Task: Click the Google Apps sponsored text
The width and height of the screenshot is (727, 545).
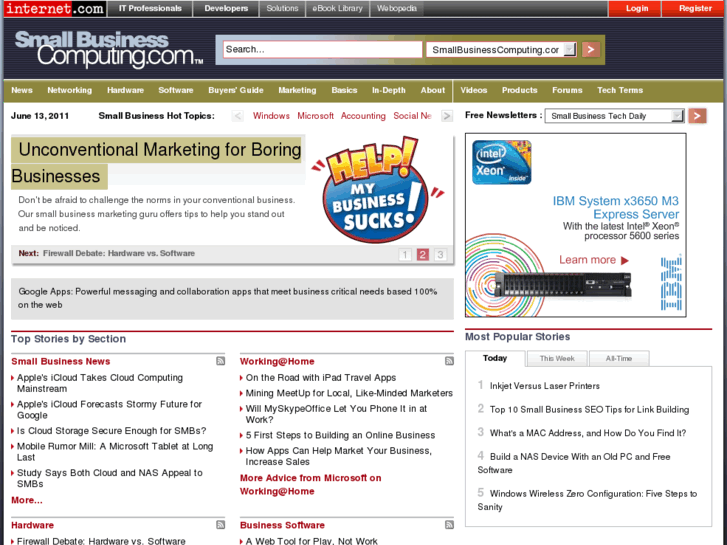Action: click(x=228, y=298)
